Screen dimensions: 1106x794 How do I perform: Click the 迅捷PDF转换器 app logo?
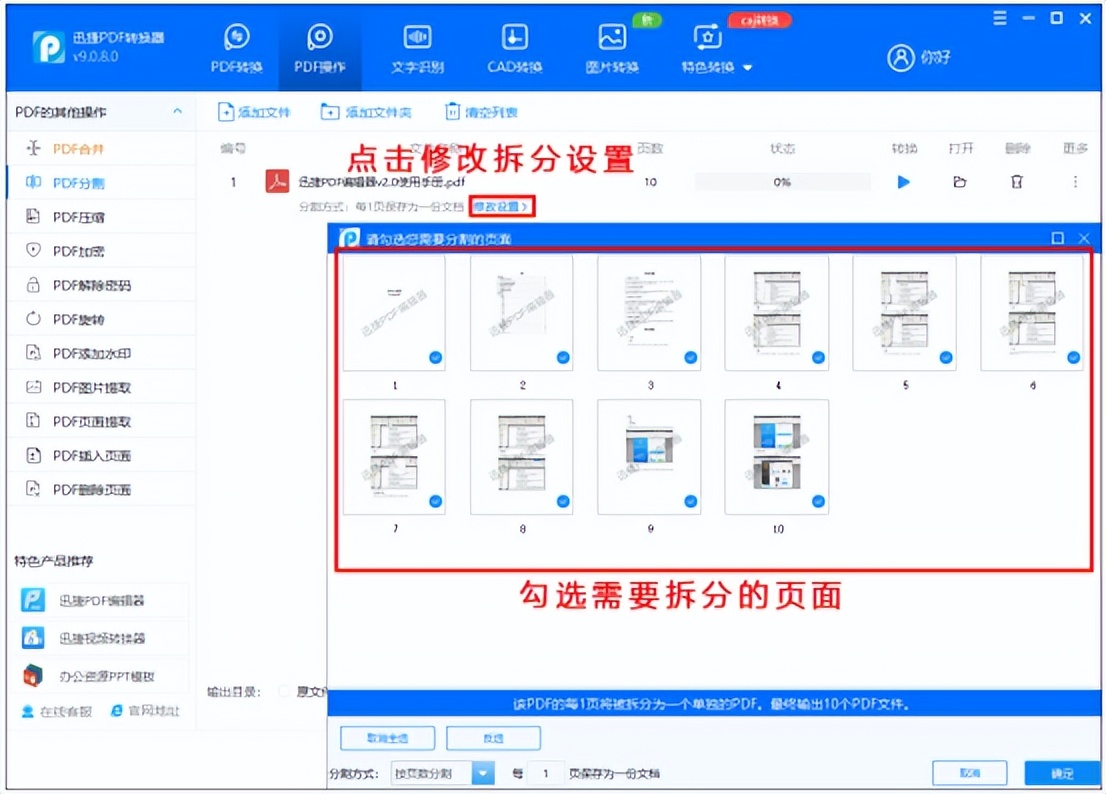pos(49,47)
